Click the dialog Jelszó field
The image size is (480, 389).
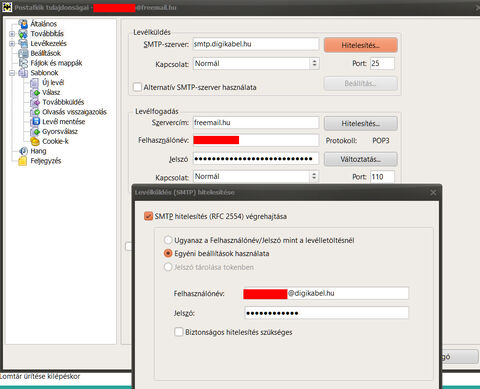click(326, 313)
